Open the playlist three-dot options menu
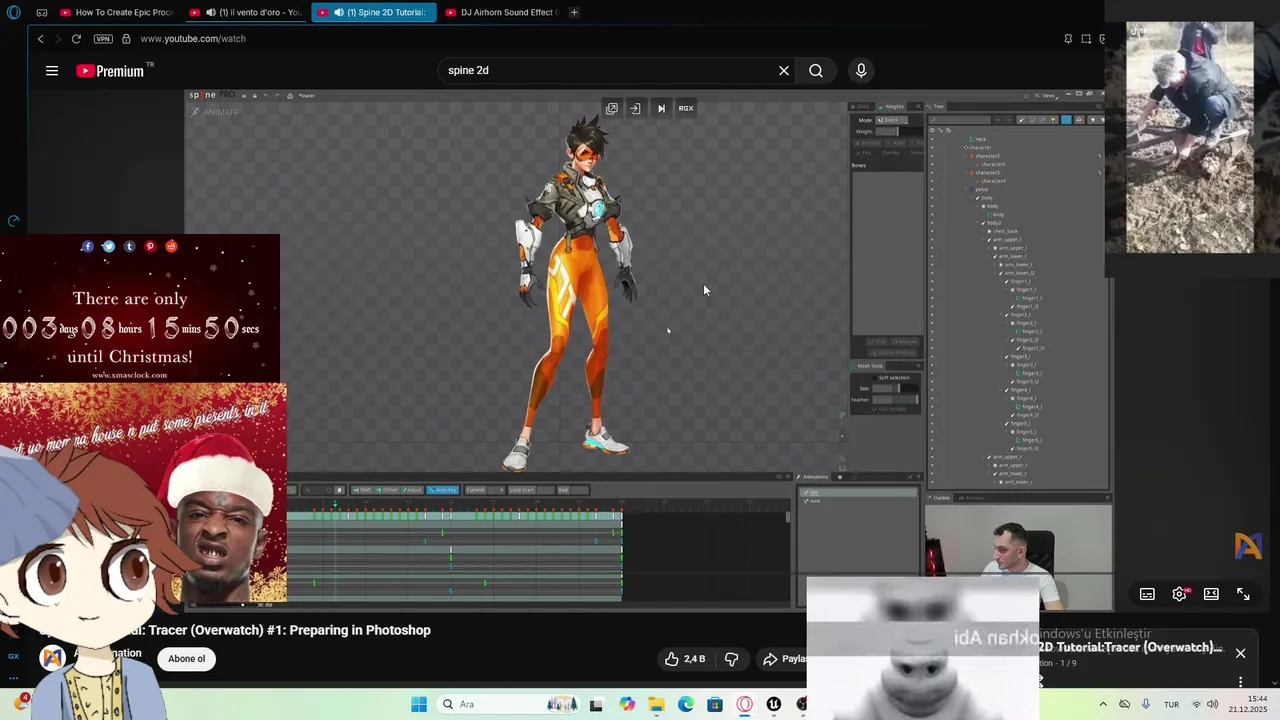This screenshot has height=720, width=1280. click(1240, 682)
